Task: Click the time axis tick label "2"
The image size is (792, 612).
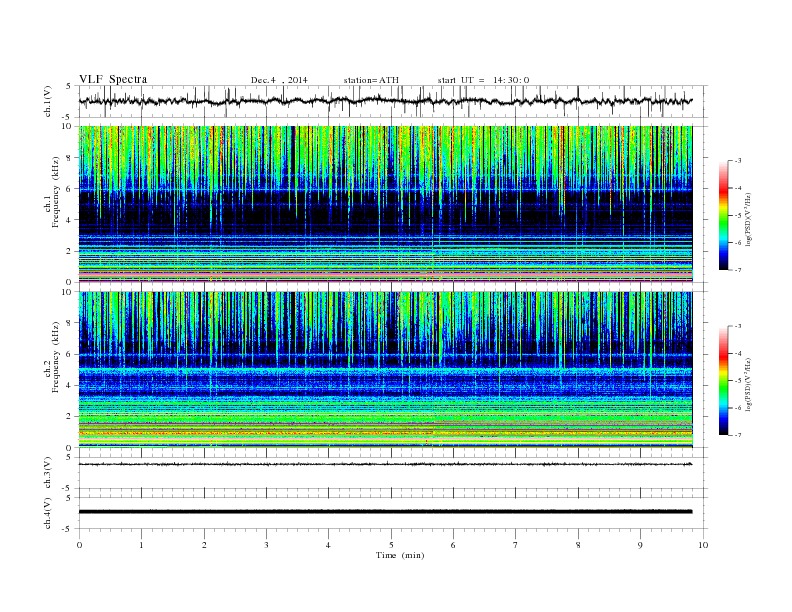Action: click(x=204, y=545)
